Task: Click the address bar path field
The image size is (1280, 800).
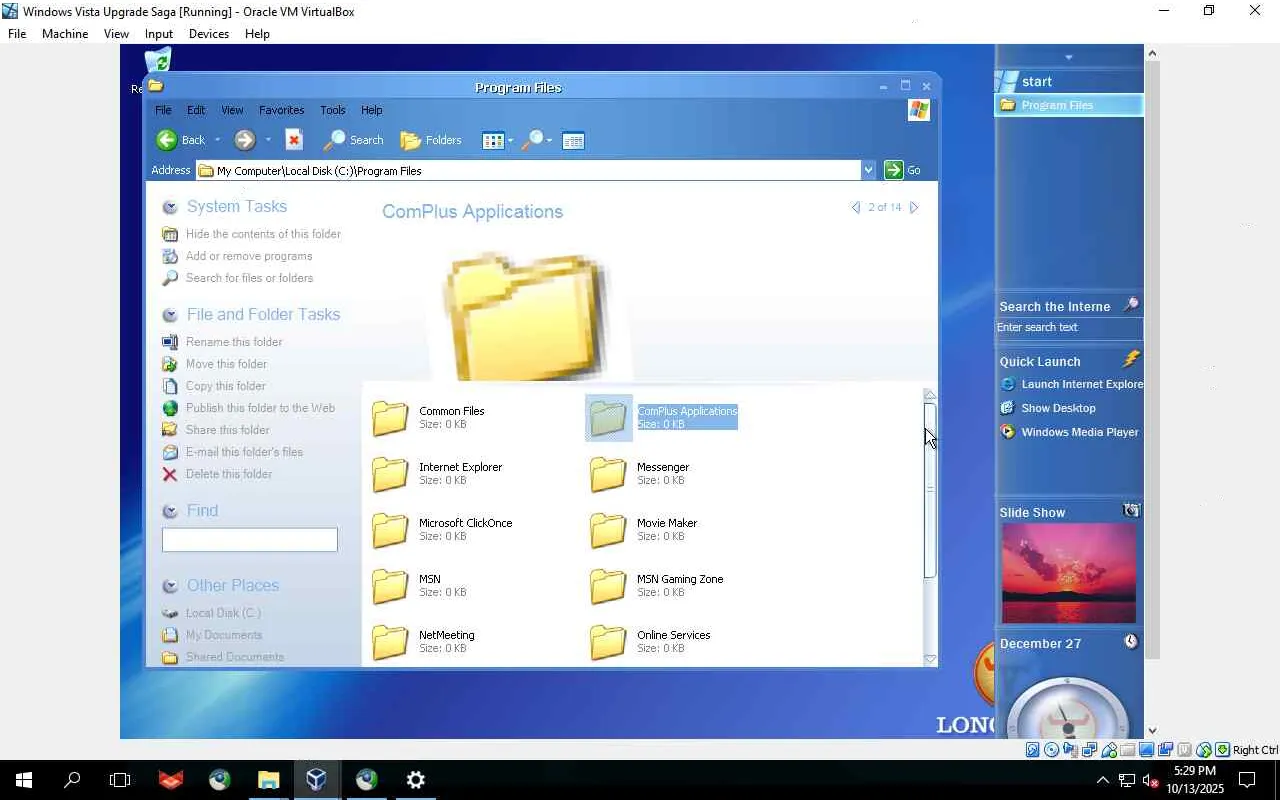Action: tap(529, 170)
